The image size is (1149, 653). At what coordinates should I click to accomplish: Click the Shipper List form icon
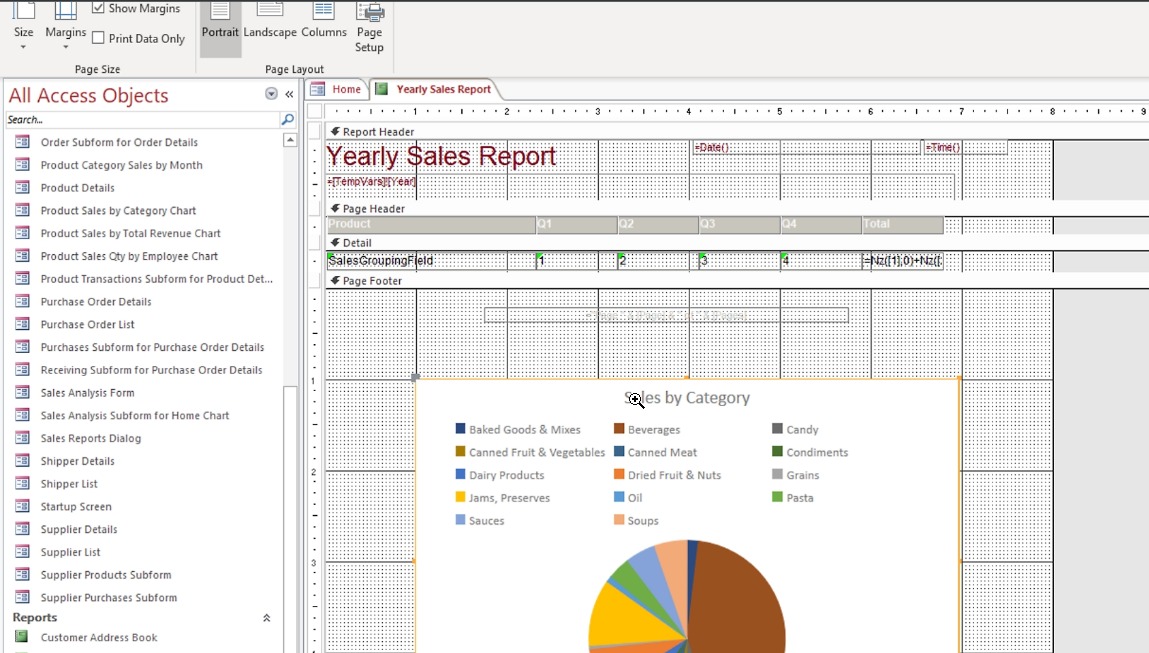tap(22, 484)
